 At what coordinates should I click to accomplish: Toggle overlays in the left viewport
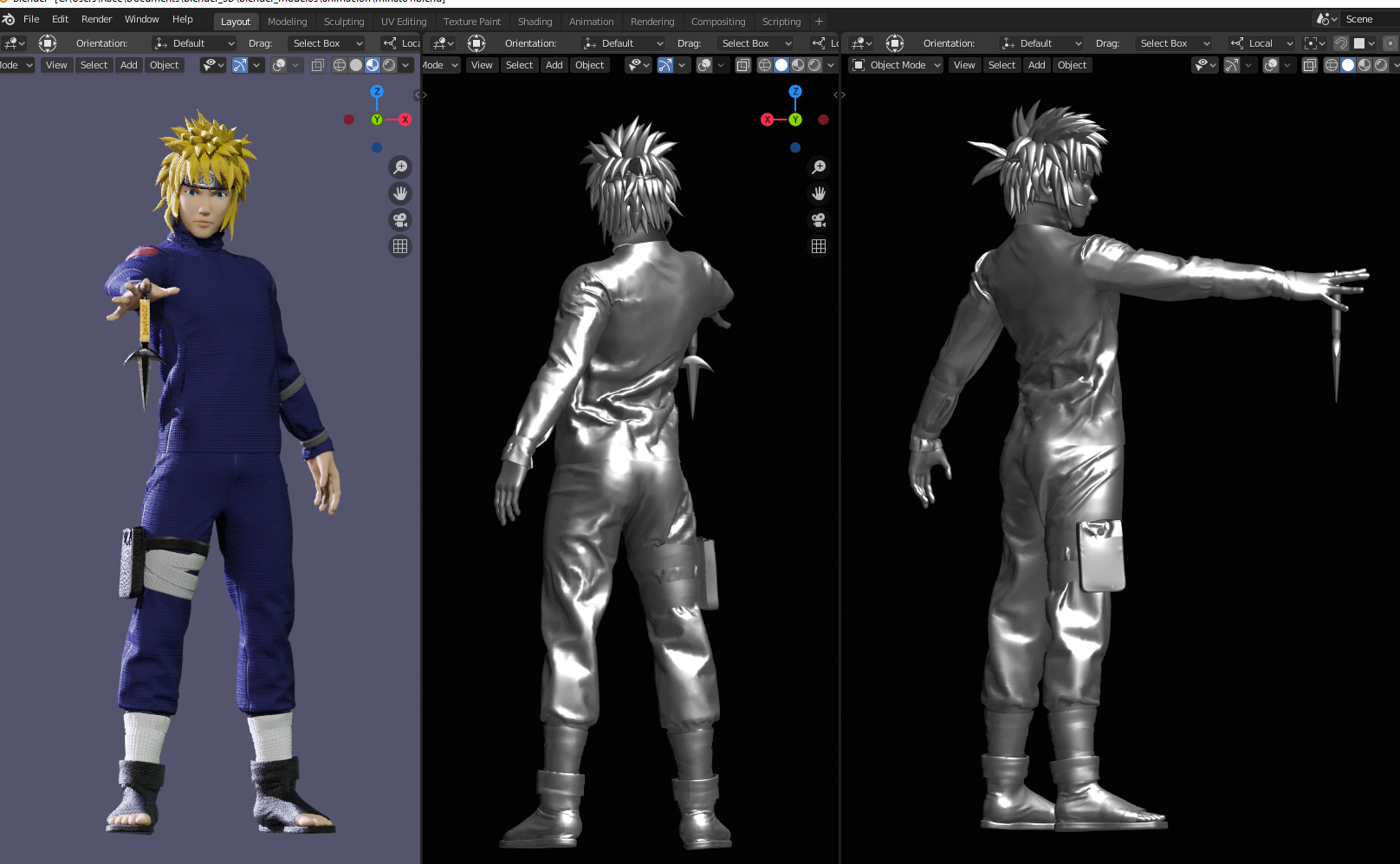pyautogui.click(x=279, y=65)
